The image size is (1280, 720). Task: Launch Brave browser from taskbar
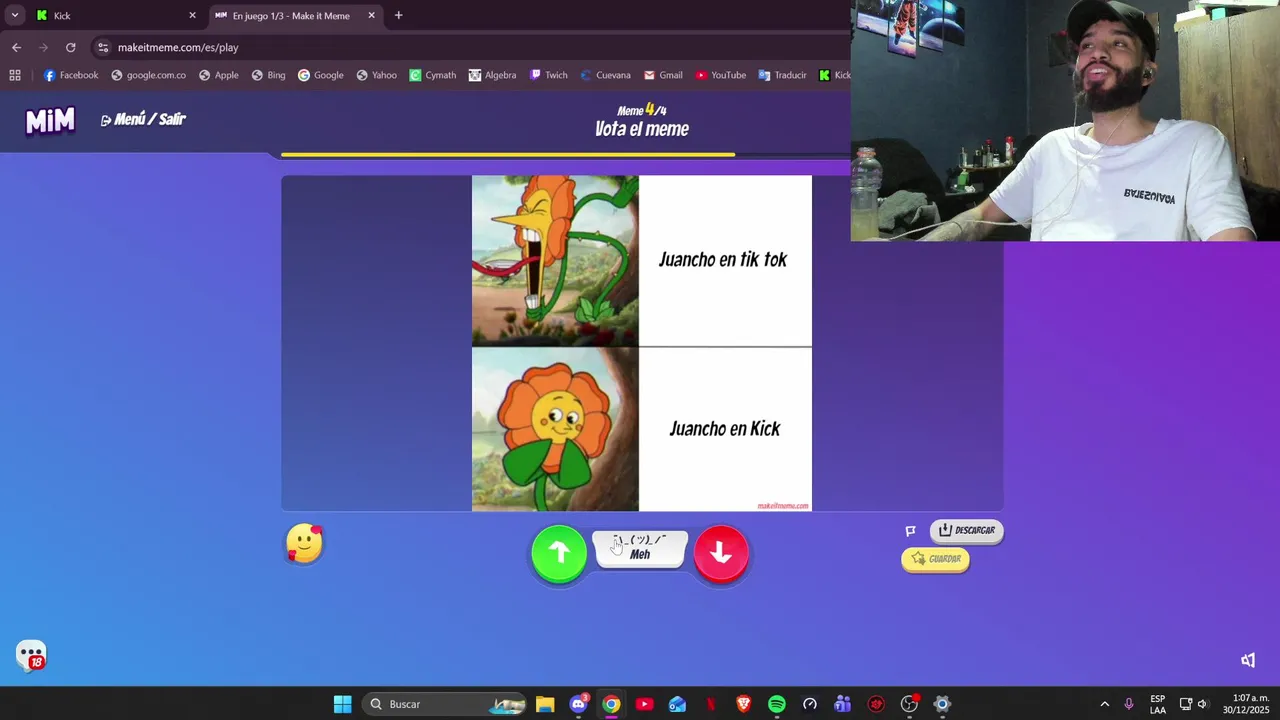tap(743, 704)
